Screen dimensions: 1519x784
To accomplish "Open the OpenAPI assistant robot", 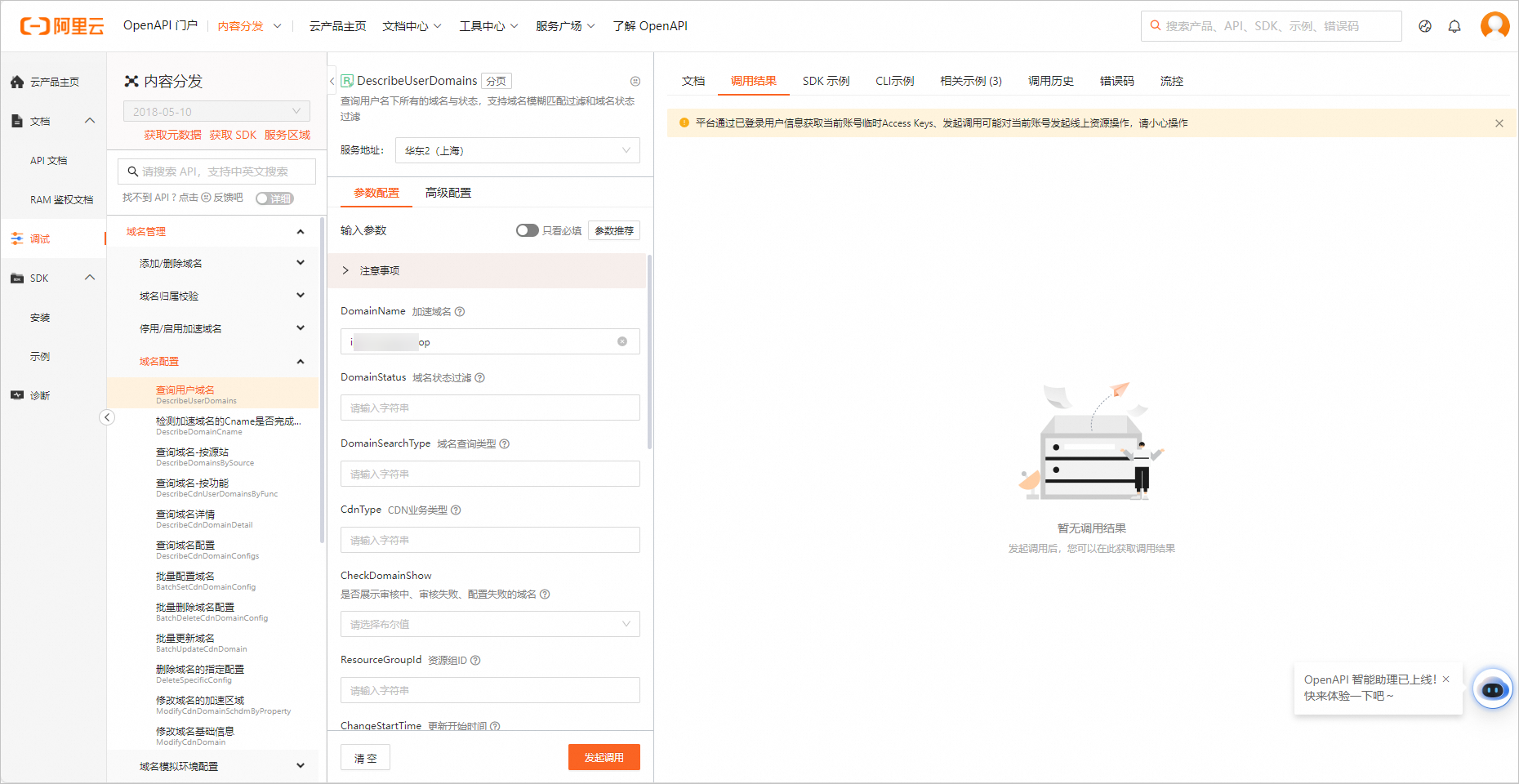I will 1493,689.
